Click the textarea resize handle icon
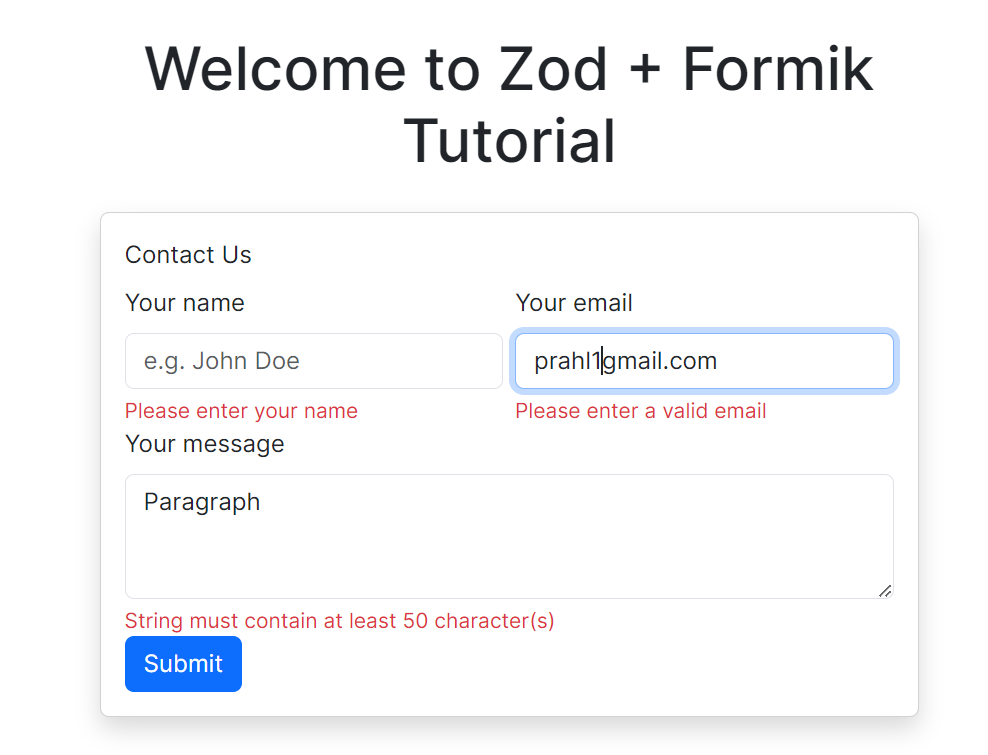The height and width of the screenshot is (755, 988). (x=884, y=590)
